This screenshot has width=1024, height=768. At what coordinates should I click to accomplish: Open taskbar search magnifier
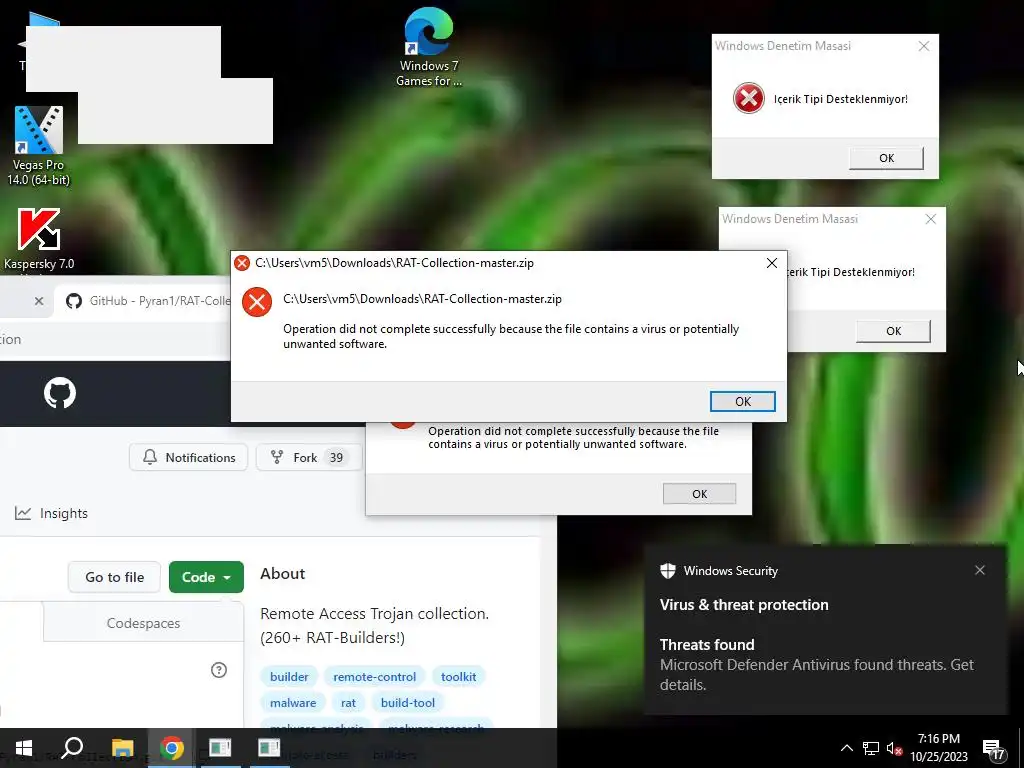pyautogui.click(x=72, y=748)
